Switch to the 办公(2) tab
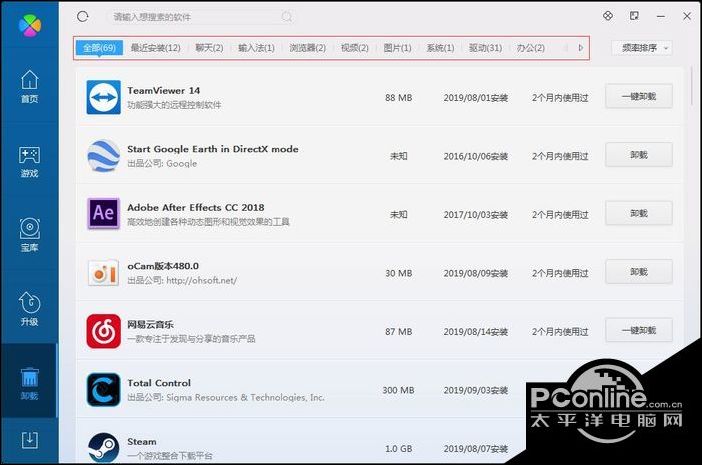Viewport: 702px width, 465px height. (531, 48)
